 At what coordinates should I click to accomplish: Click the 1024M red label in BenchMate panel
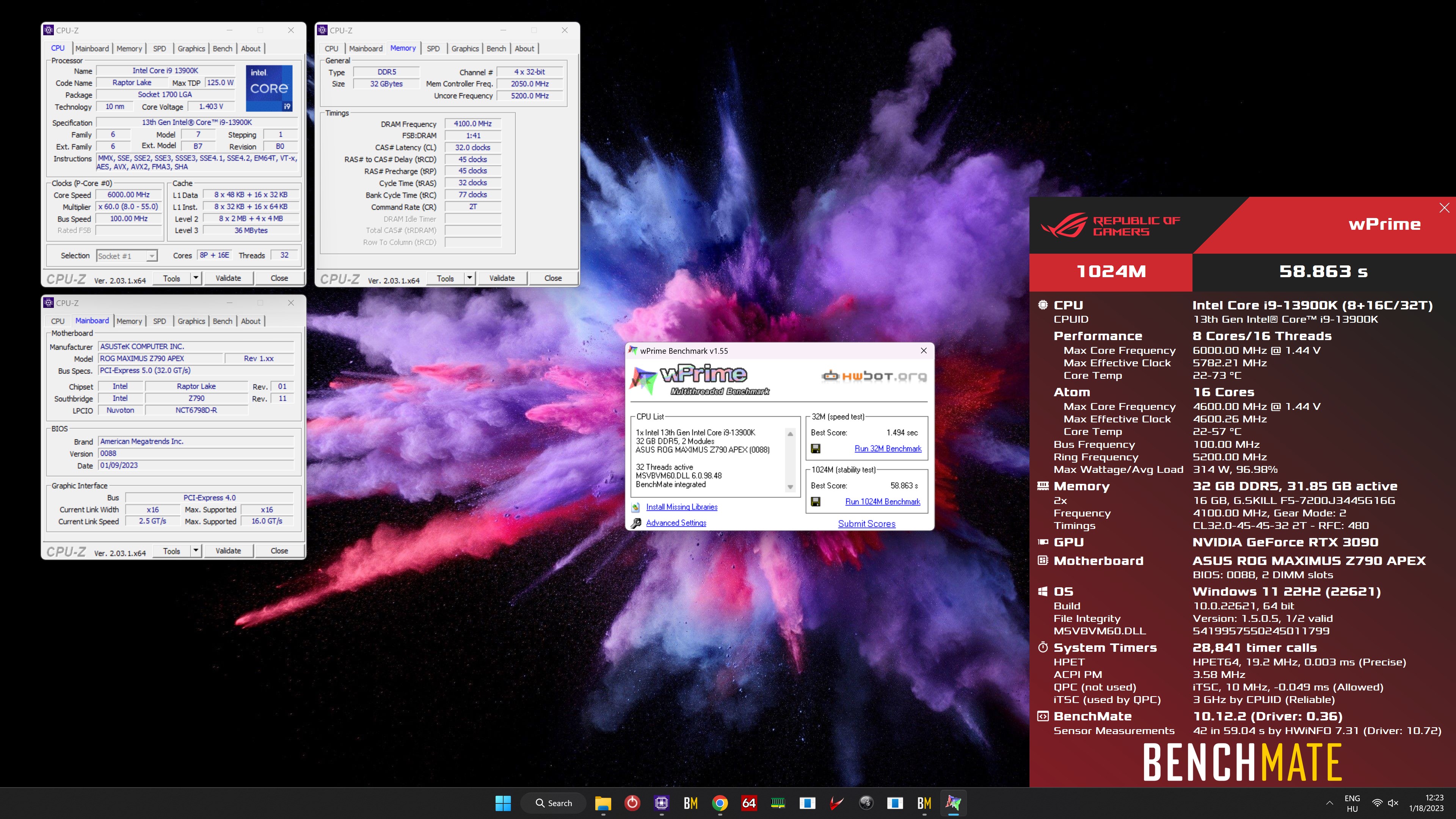coord(1111,272)
